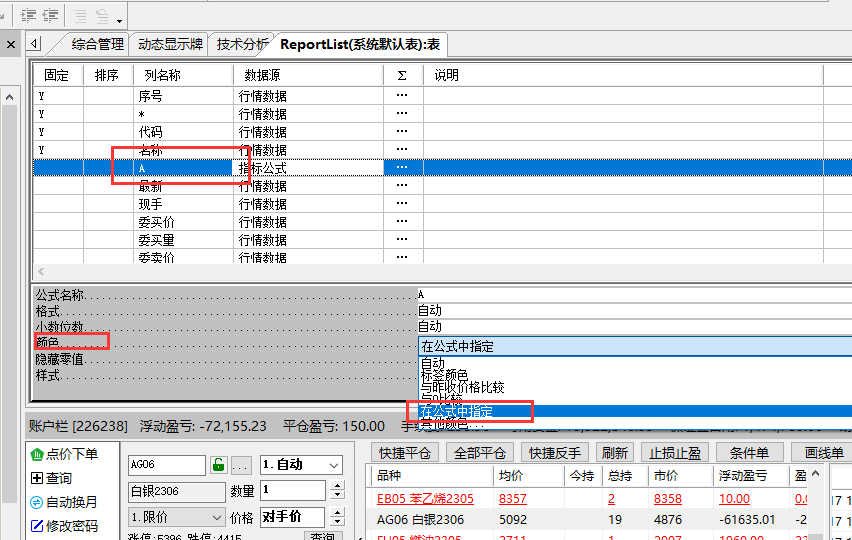Click the 列名称 column header
Screen dimensions: 852x540
(183, 75)
